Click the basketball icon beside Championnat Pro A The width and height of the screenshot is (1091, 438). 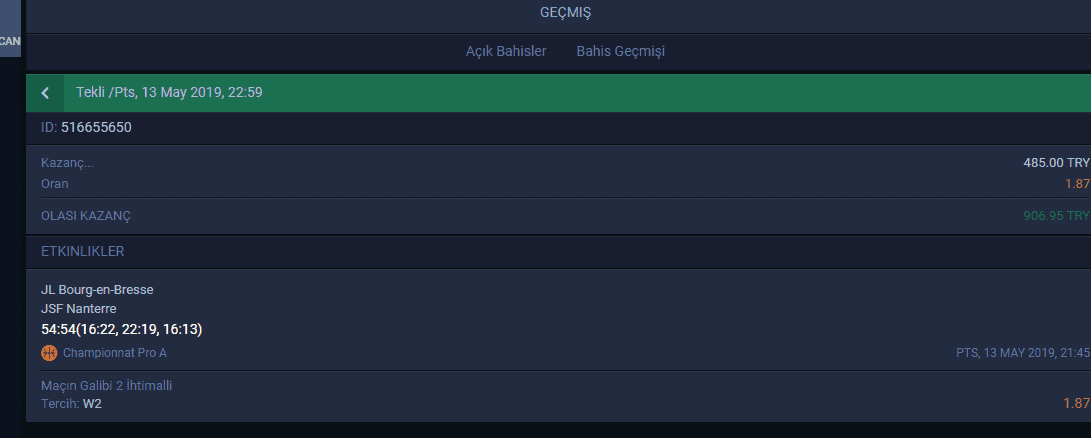click(x=49, y=353)
